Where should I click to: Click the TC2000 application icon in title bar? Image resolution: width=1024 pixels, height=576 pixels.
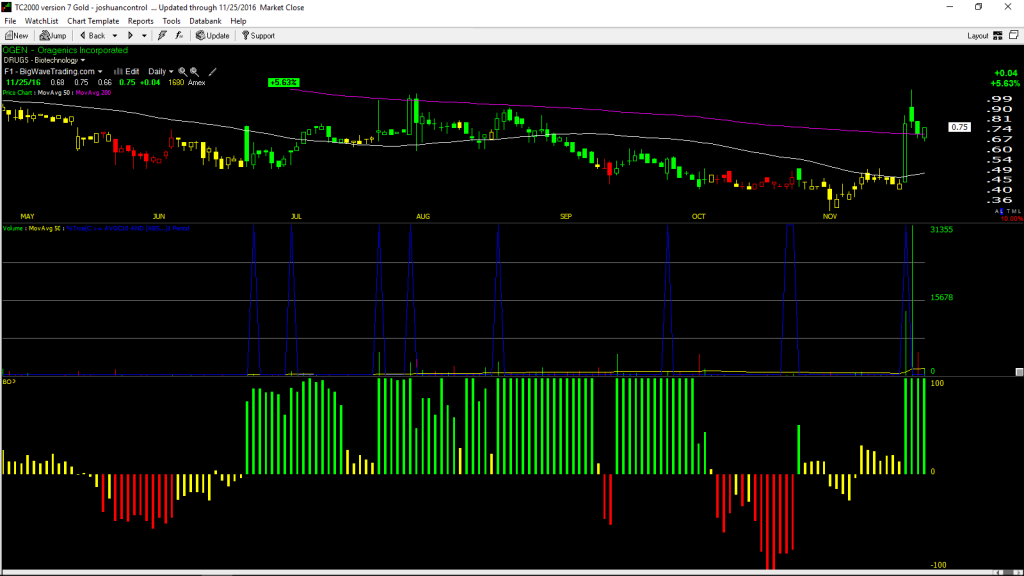[7, 7]
